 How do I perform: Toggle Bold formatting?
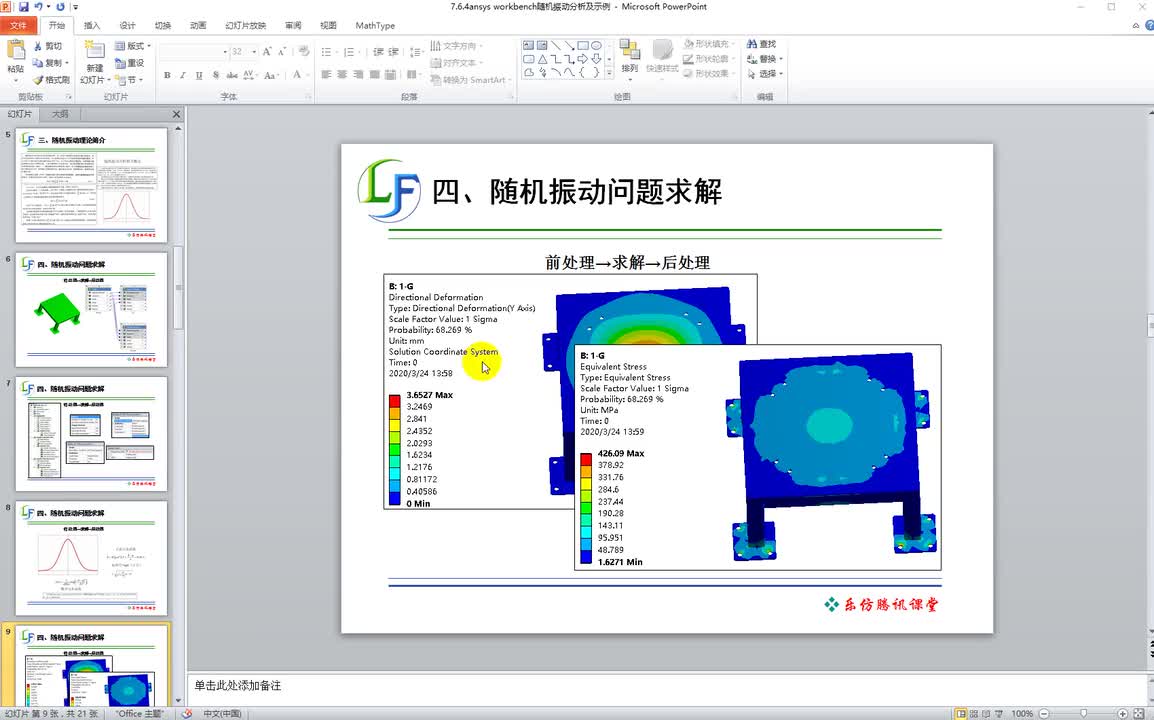pyautogui.click(x=167, y=75)
